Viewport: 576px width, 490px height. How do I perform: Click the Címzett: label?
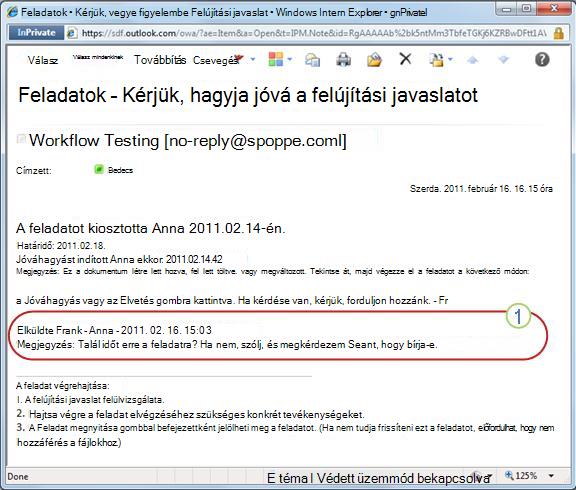[x=34, y=170]
